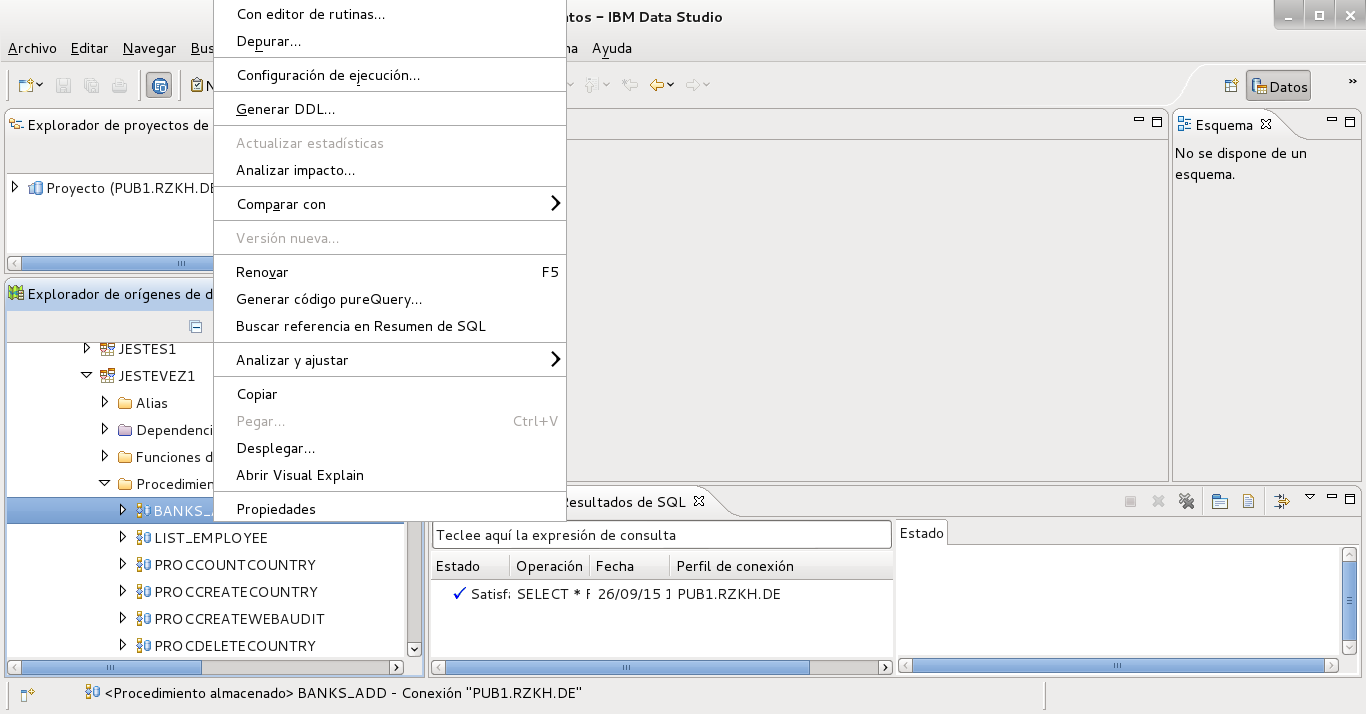Viewport: 1366px width, 714px height.
Task: Close the Resultados de SQL tab
Action: pos(699,501)
